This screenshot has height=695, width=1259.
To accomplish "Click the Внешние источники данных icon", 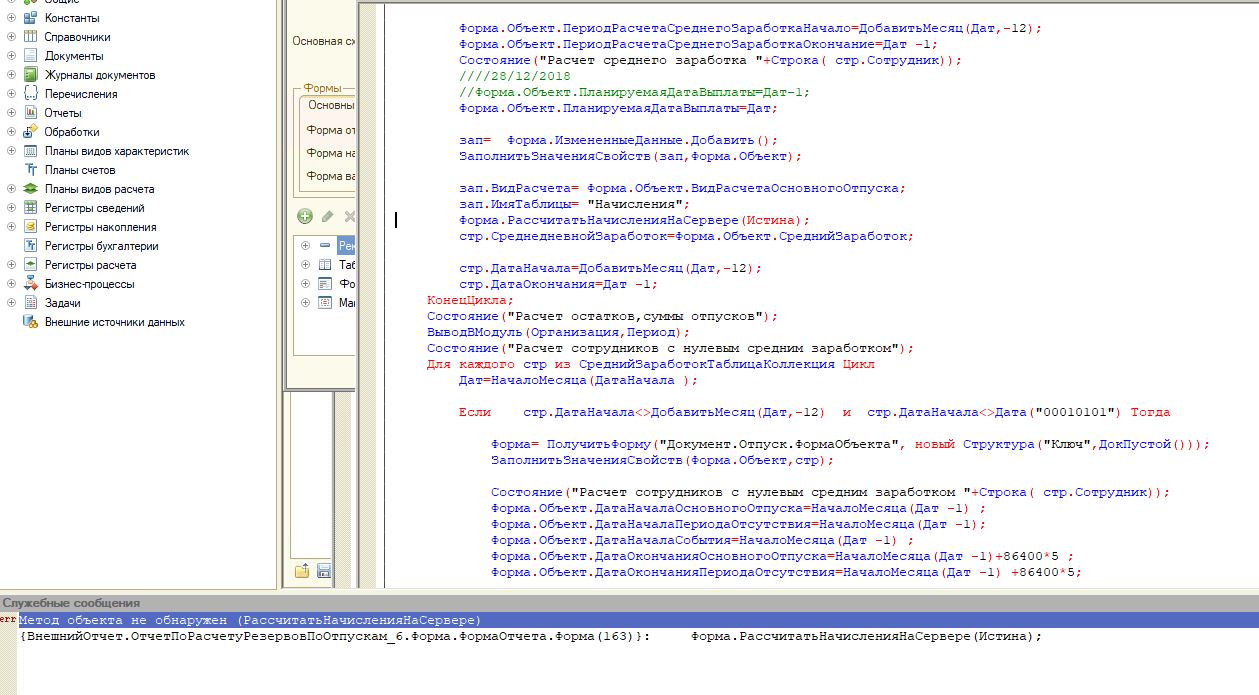I will pos(30,322).
